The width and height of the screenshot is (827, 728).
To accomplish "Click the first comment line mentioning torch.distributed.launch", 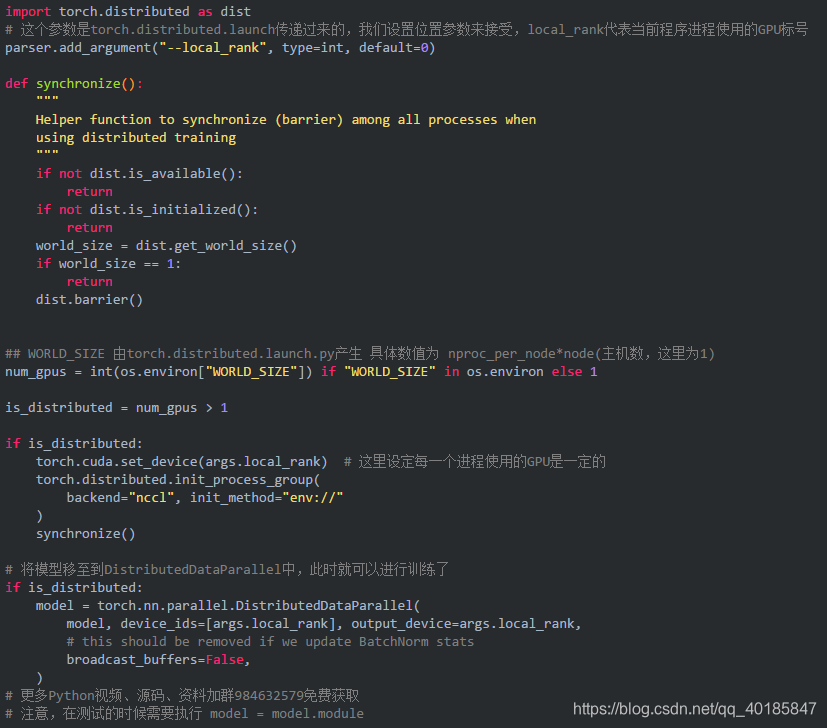I will (406, 30).
